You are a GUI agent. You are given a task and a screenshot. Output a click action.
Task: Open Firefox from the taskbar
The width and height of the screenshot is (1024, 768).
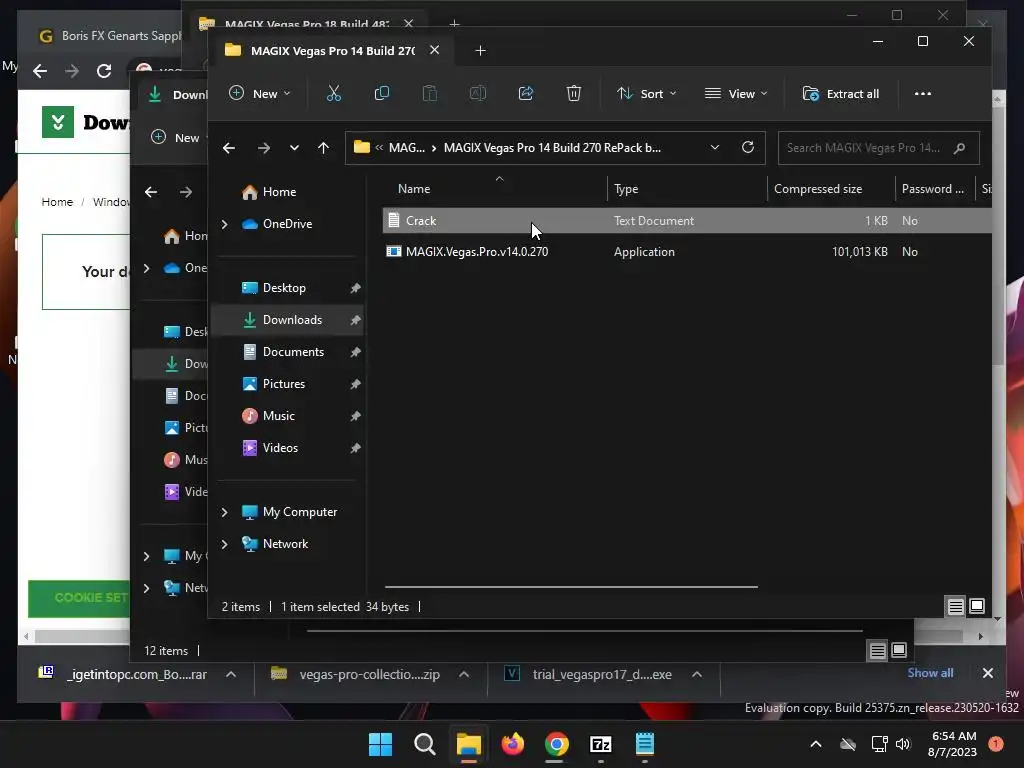(x=513, y=744)
